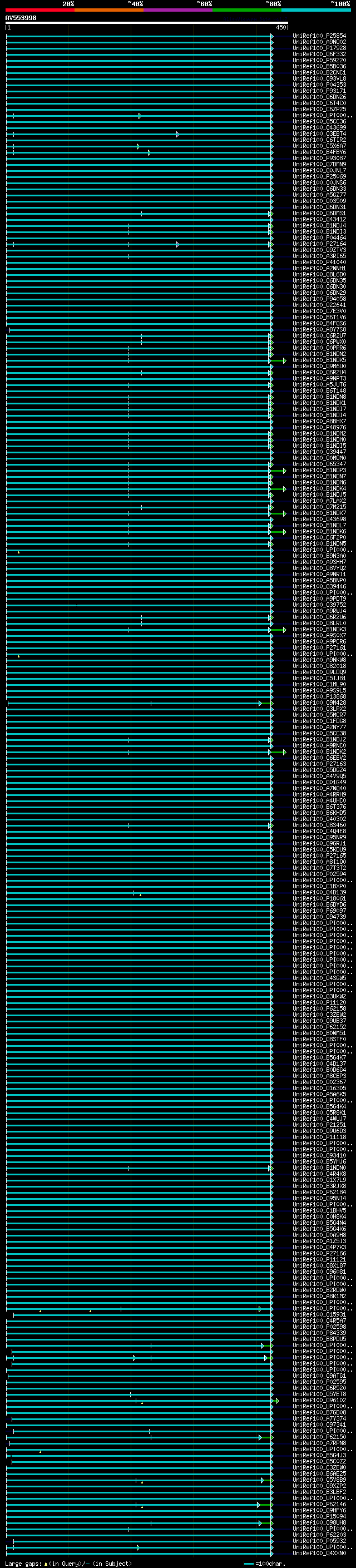Choose the UniRef100_P02598 hit
This screenshot has height=1568, width=356.
pos(319,1327)
